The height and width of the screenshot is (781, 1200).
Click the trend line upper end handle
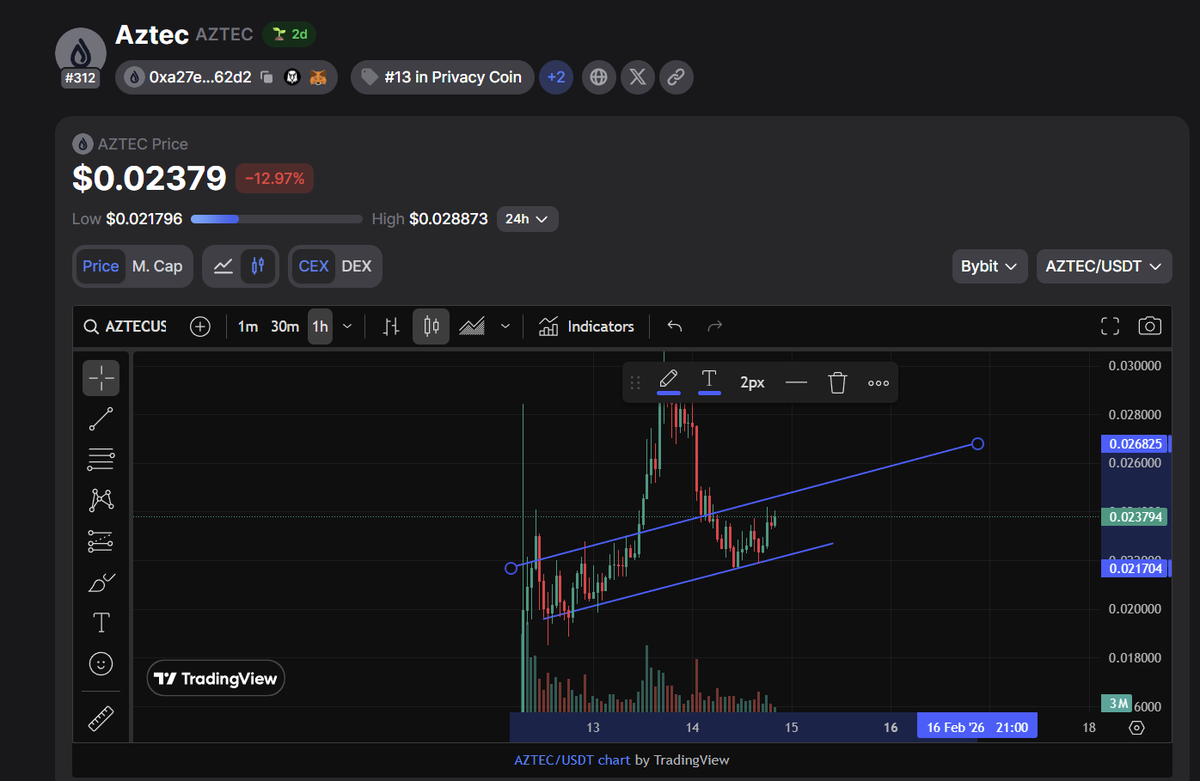coord(978,443)
